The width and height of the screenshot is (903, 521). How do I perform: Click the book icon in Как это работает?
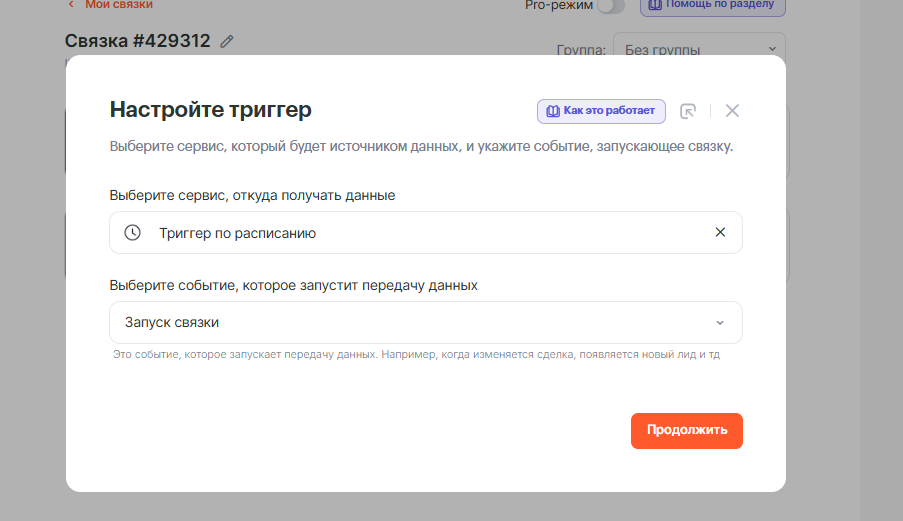(552, 111)
